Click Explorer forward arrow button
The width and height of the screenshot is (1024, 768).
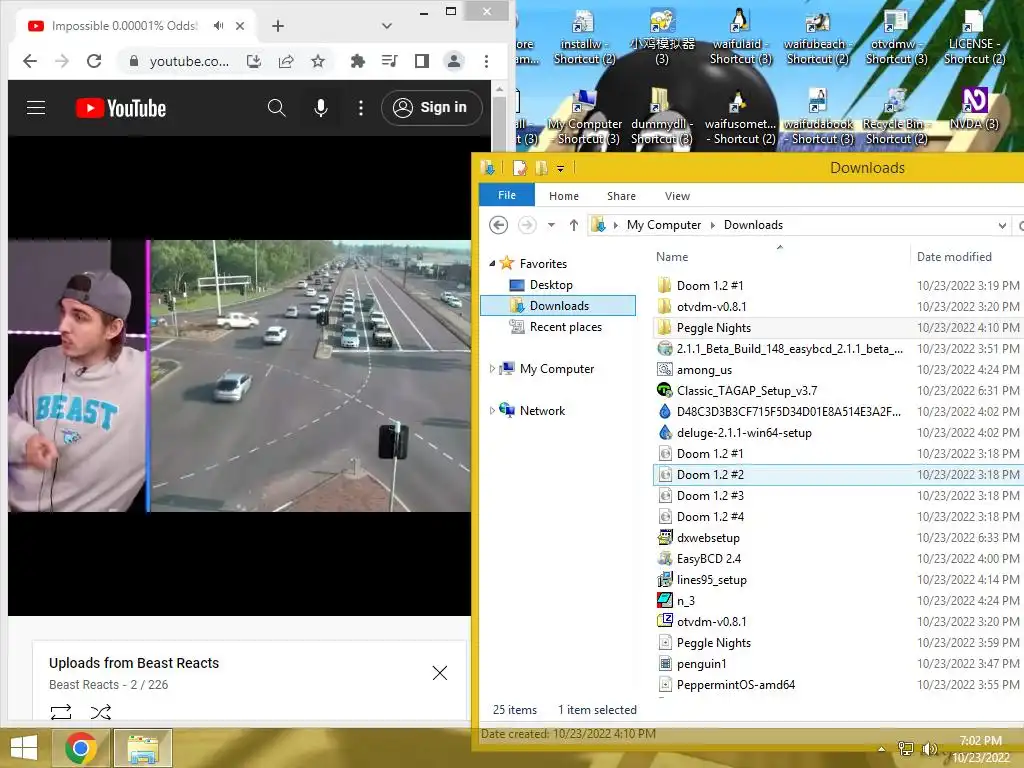(526, 225)
